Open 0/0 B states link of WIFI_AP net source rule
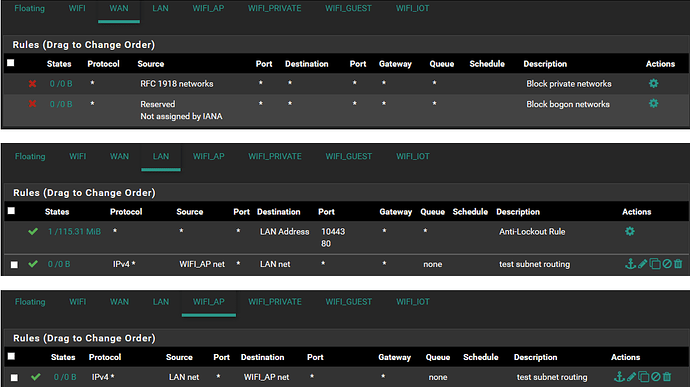Viewport: 690px width, 387px height. pyautogui.click(x=59, y=264)
